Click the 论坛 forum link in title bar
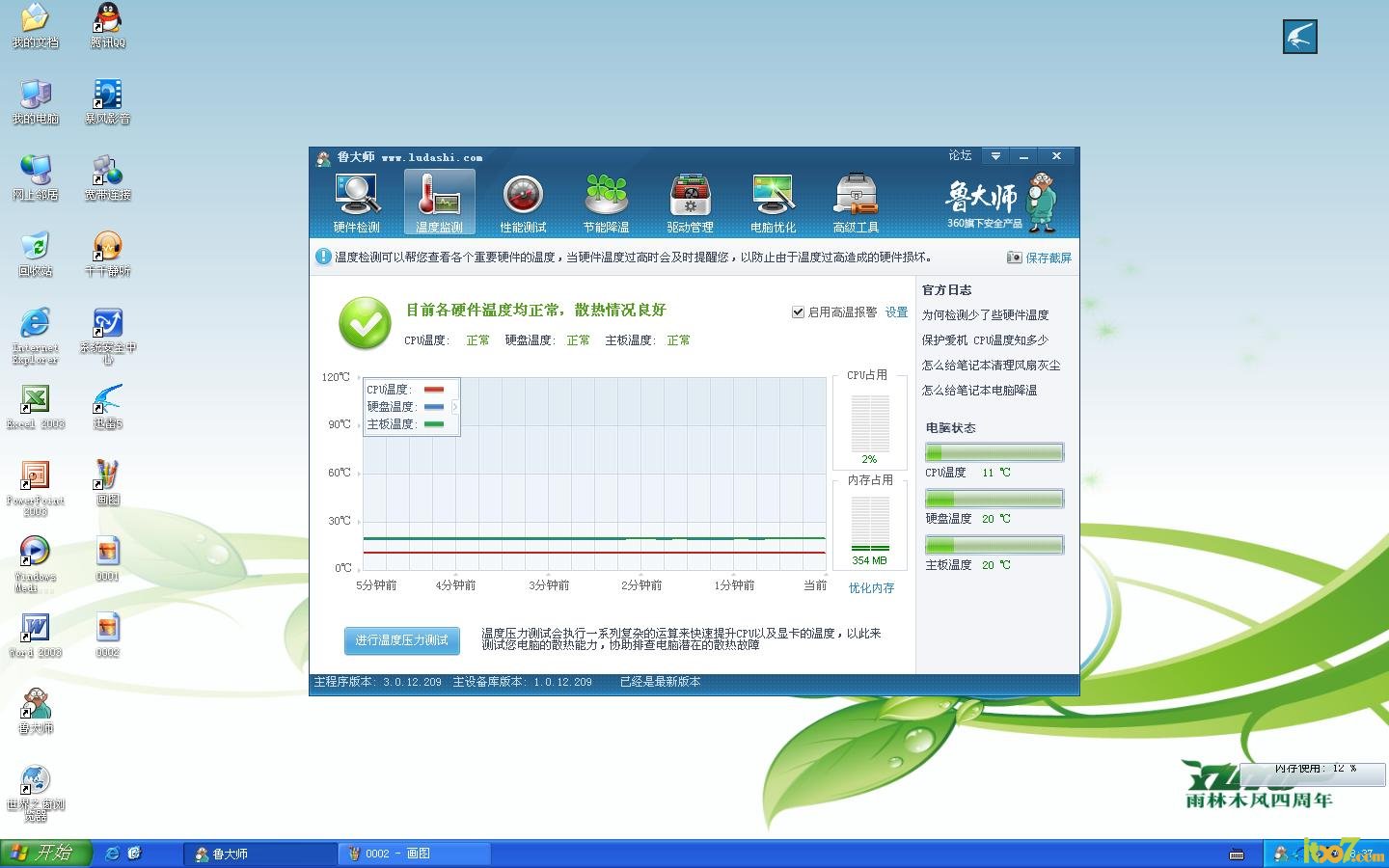 pos(960,155)
